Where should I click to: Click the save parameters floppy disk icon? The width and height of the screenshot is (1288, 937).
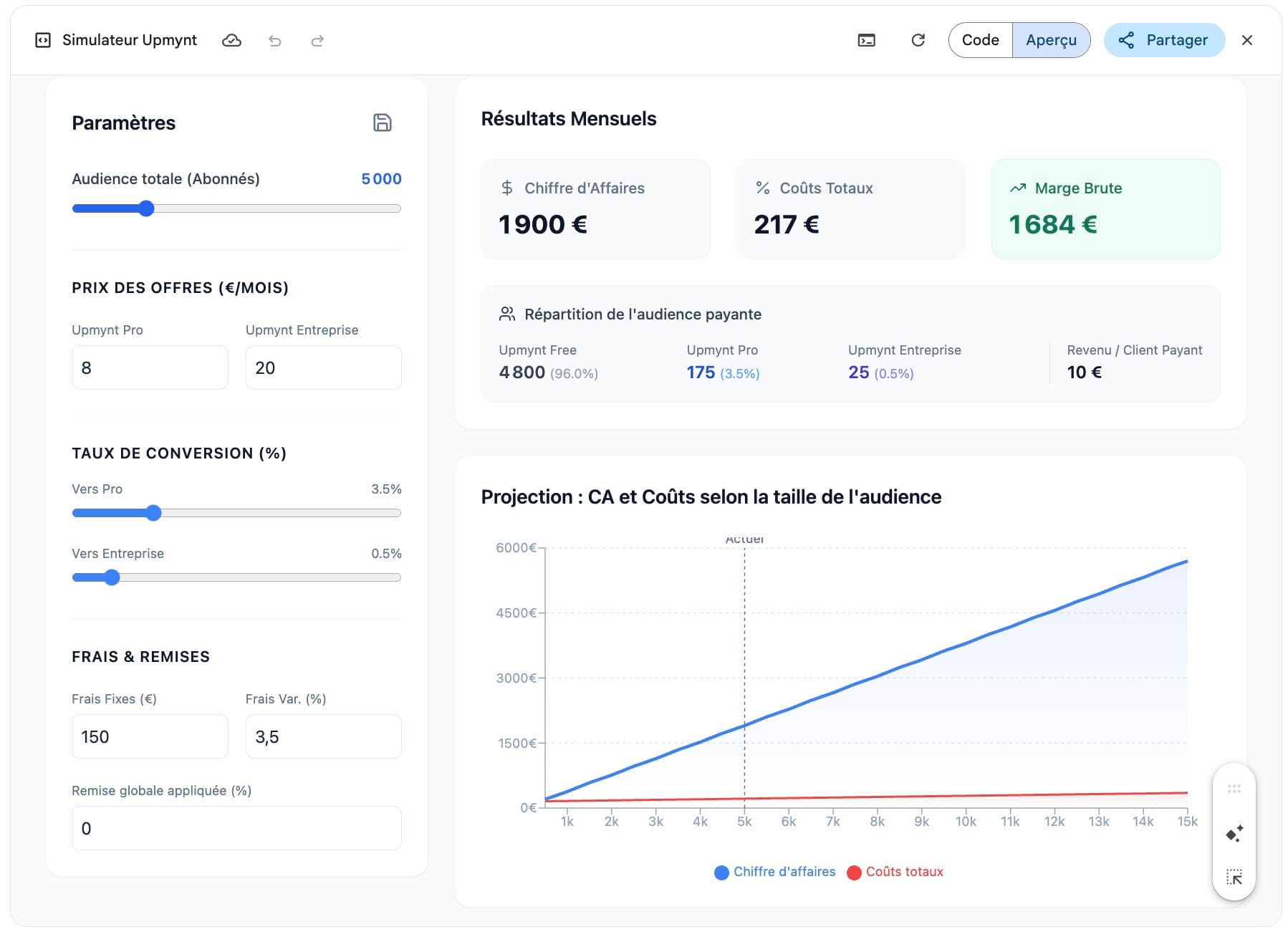(382, 122)
